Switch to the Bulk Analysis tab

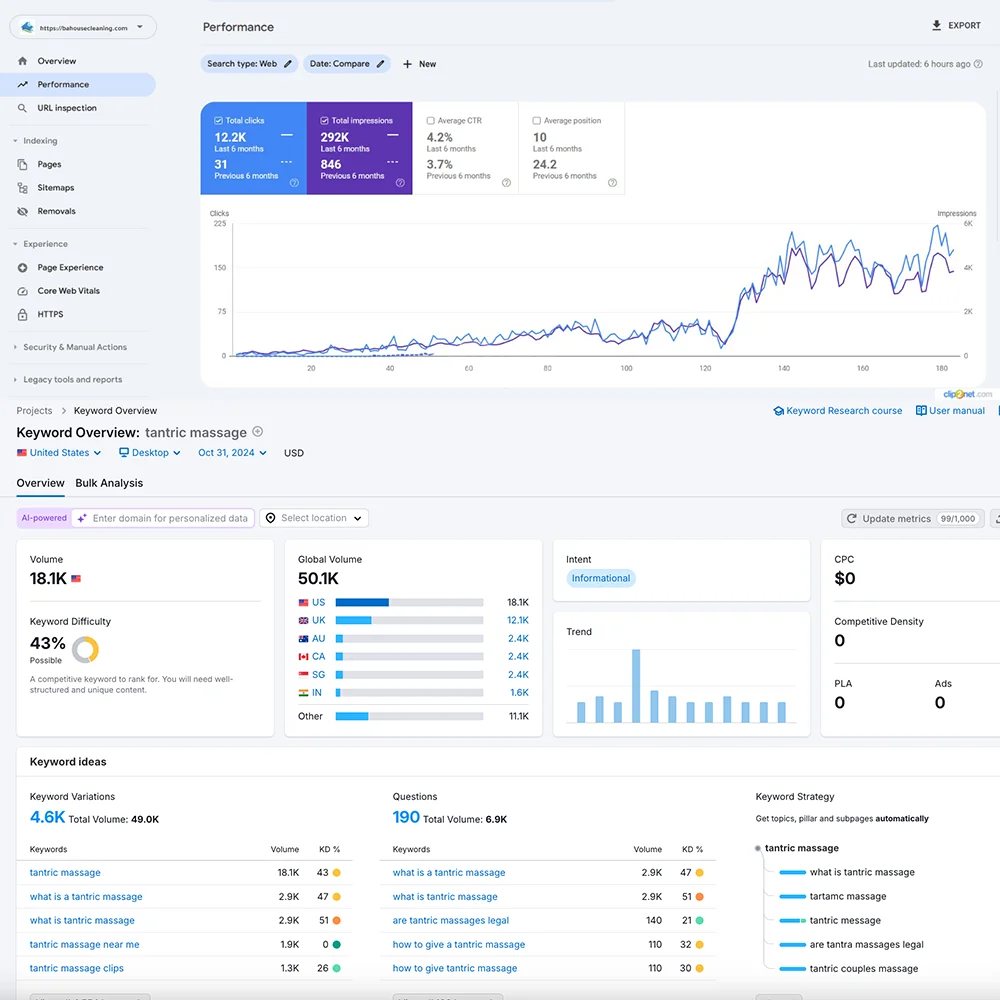point(109,483)
